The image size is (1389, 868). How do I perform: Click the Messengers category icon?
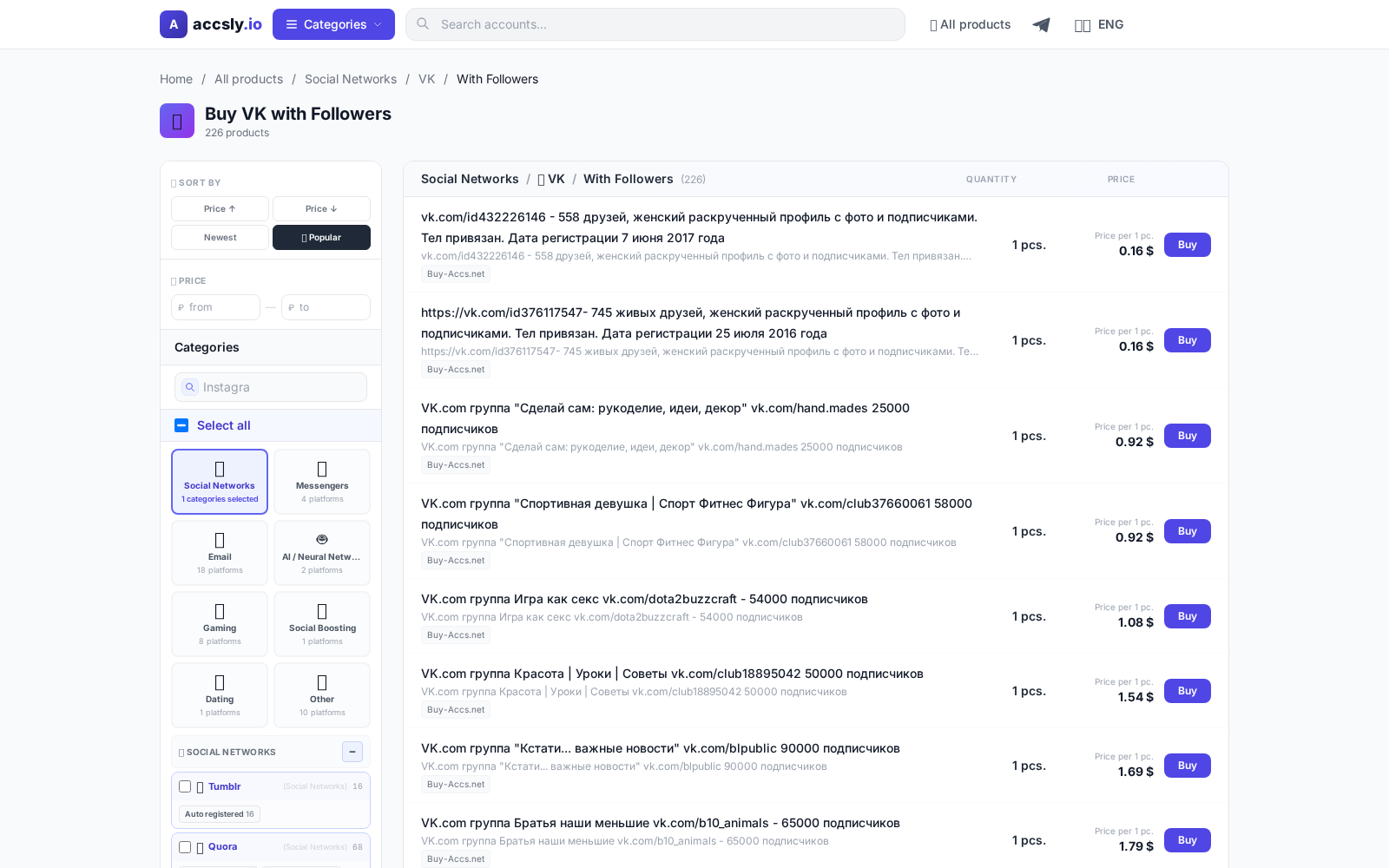321,468
